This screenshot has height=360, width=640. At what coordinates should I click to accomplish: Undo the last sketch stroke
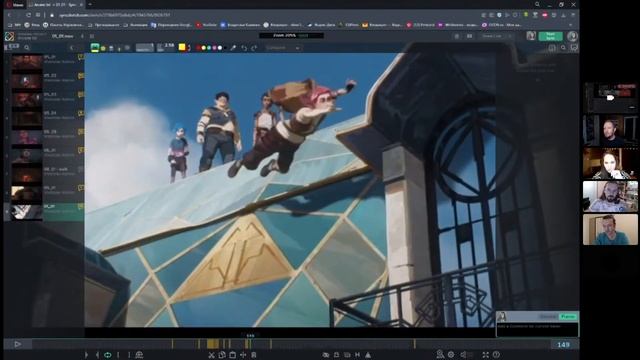244,48
